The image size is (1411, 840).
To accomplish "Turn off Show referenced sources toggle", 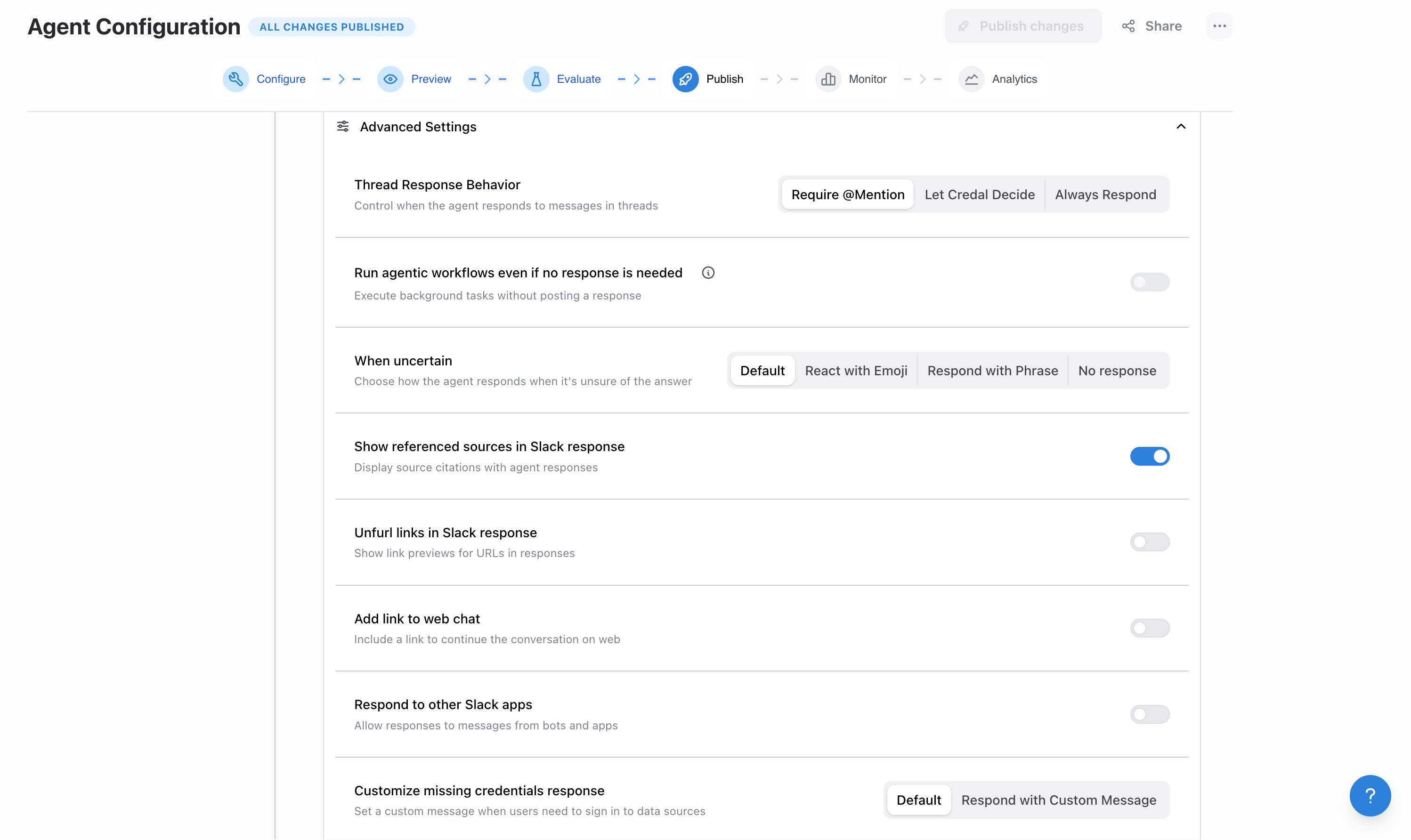I will pyautogui.click(x=1149, y=456).
